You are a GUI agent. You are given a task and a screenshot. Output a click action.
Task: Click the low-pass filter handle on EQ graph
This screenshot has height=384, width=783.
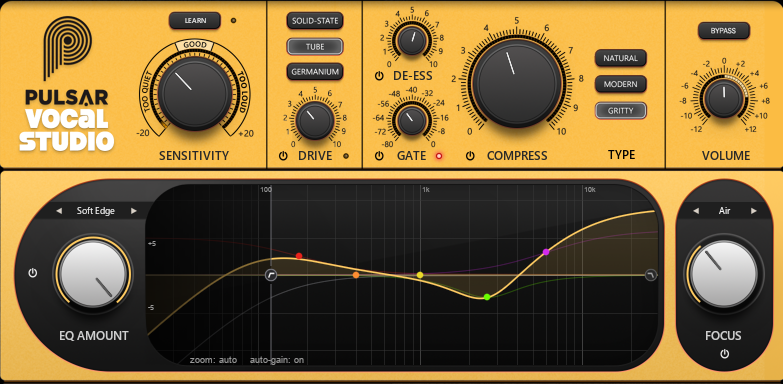click(651, 275)
